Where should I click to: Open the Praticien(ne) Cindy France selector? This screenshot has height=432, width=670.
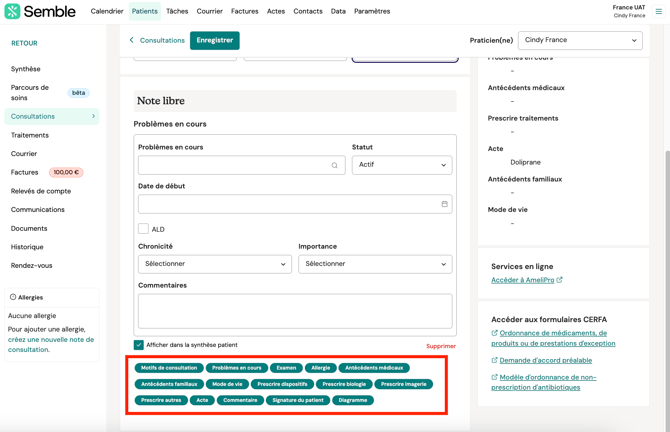(580, 41)
